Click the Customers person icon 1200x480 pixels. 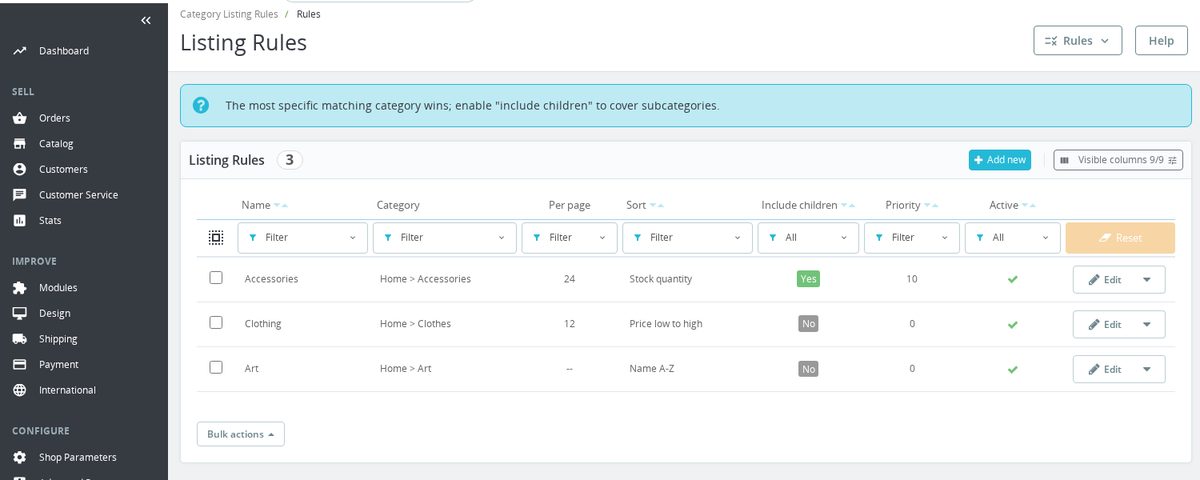(x=19, y=169)
